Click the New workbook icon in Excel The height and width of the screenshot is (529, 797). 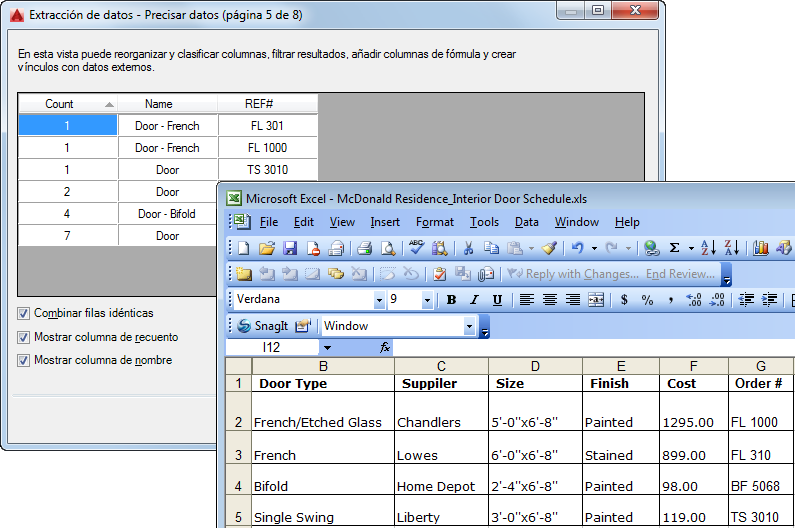[x=244, y=248]
